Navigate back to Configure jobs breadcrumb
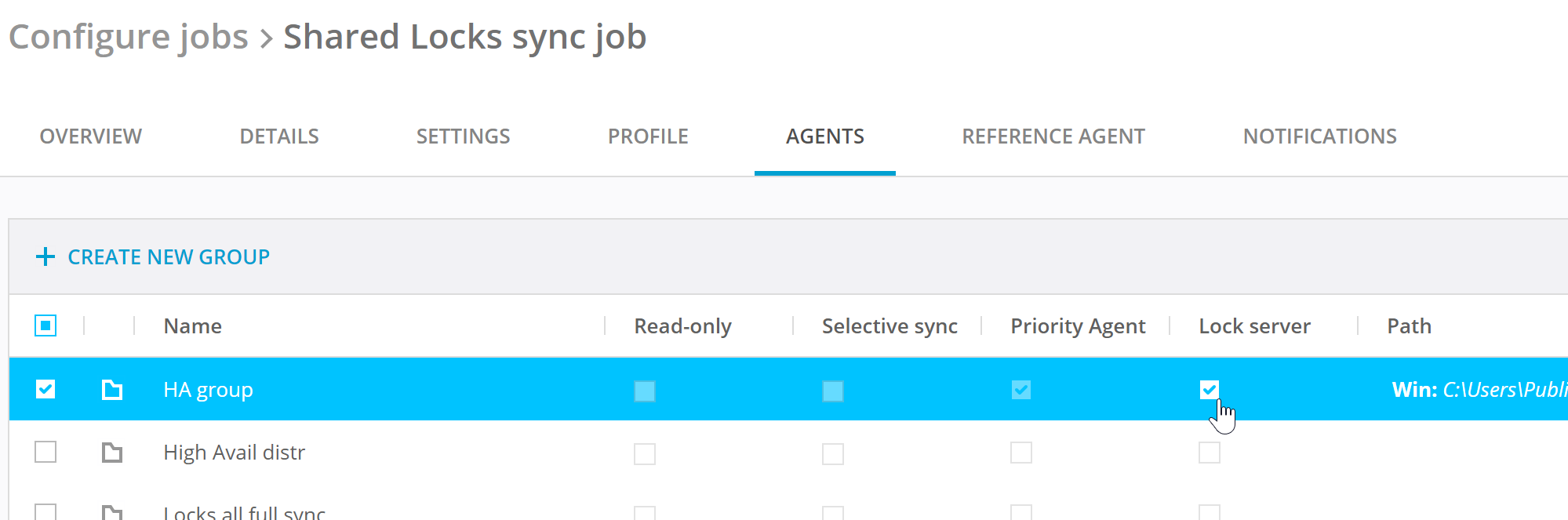 (128, 37)
